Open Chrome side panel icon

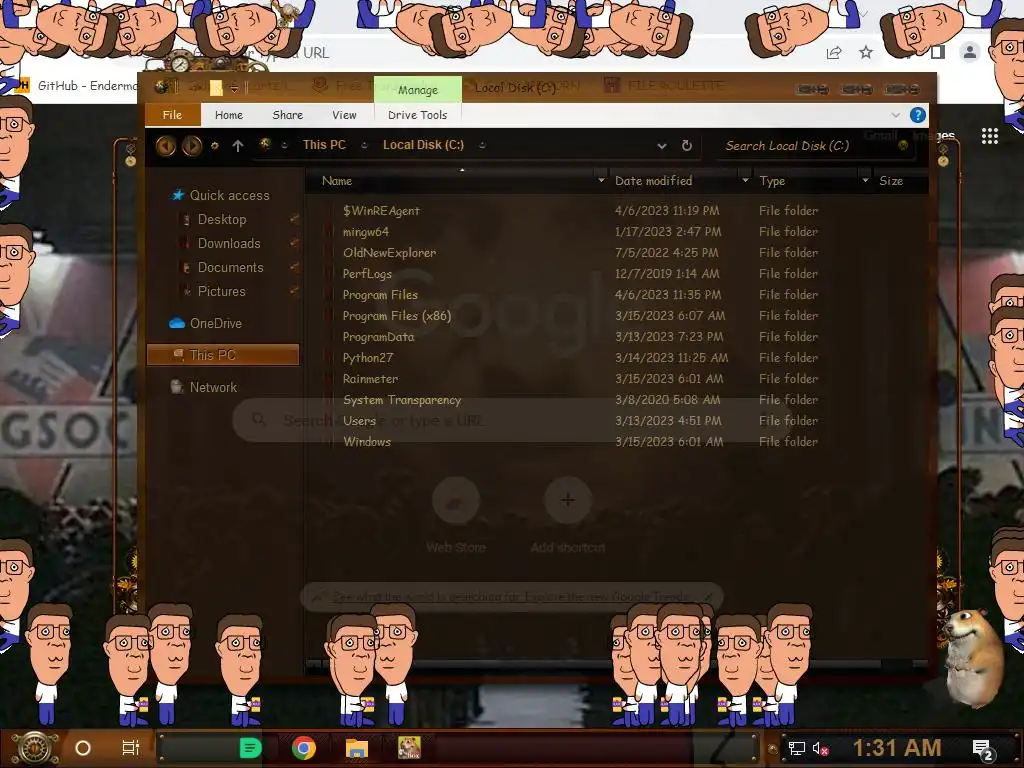click(x=938, y=52)
